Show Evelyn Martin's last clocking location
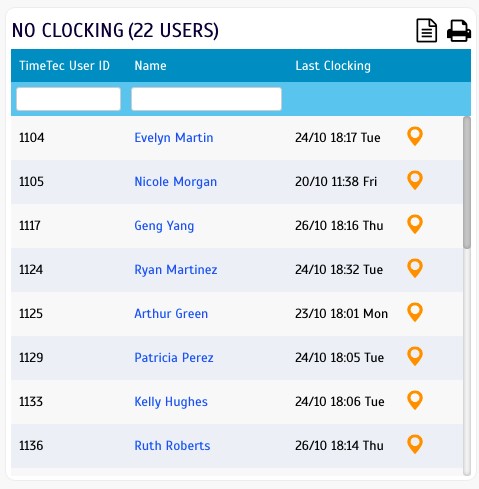The image size is (479, 489). pos(415,136)
